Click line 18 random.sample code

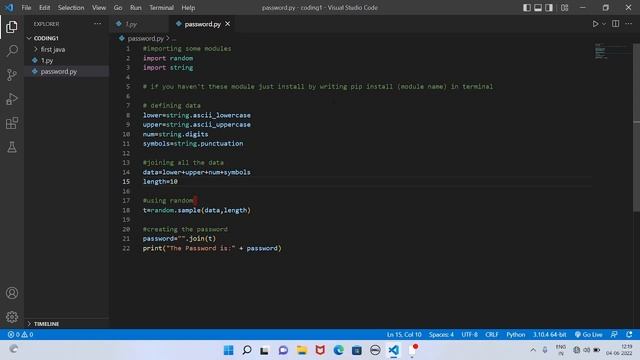tap(197, 210)
